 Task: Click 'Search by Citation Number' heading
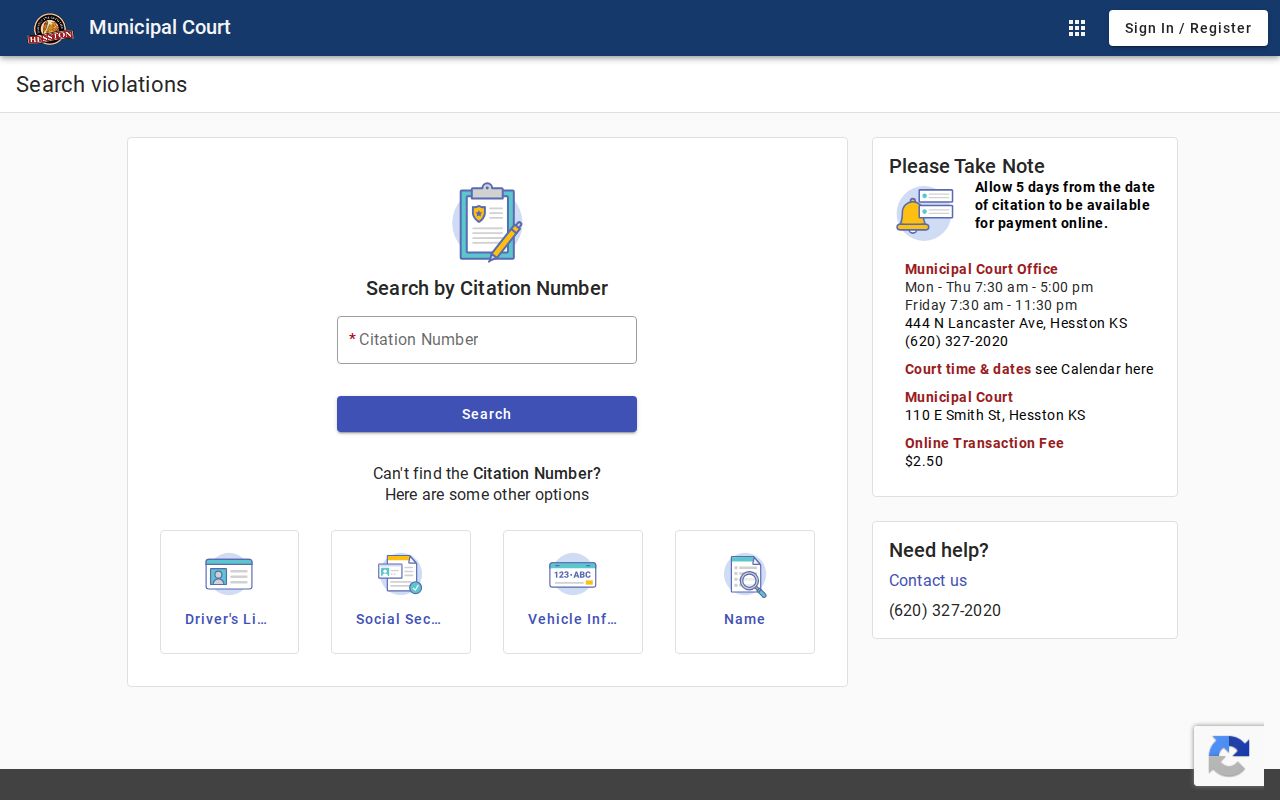tap(487, 288)
